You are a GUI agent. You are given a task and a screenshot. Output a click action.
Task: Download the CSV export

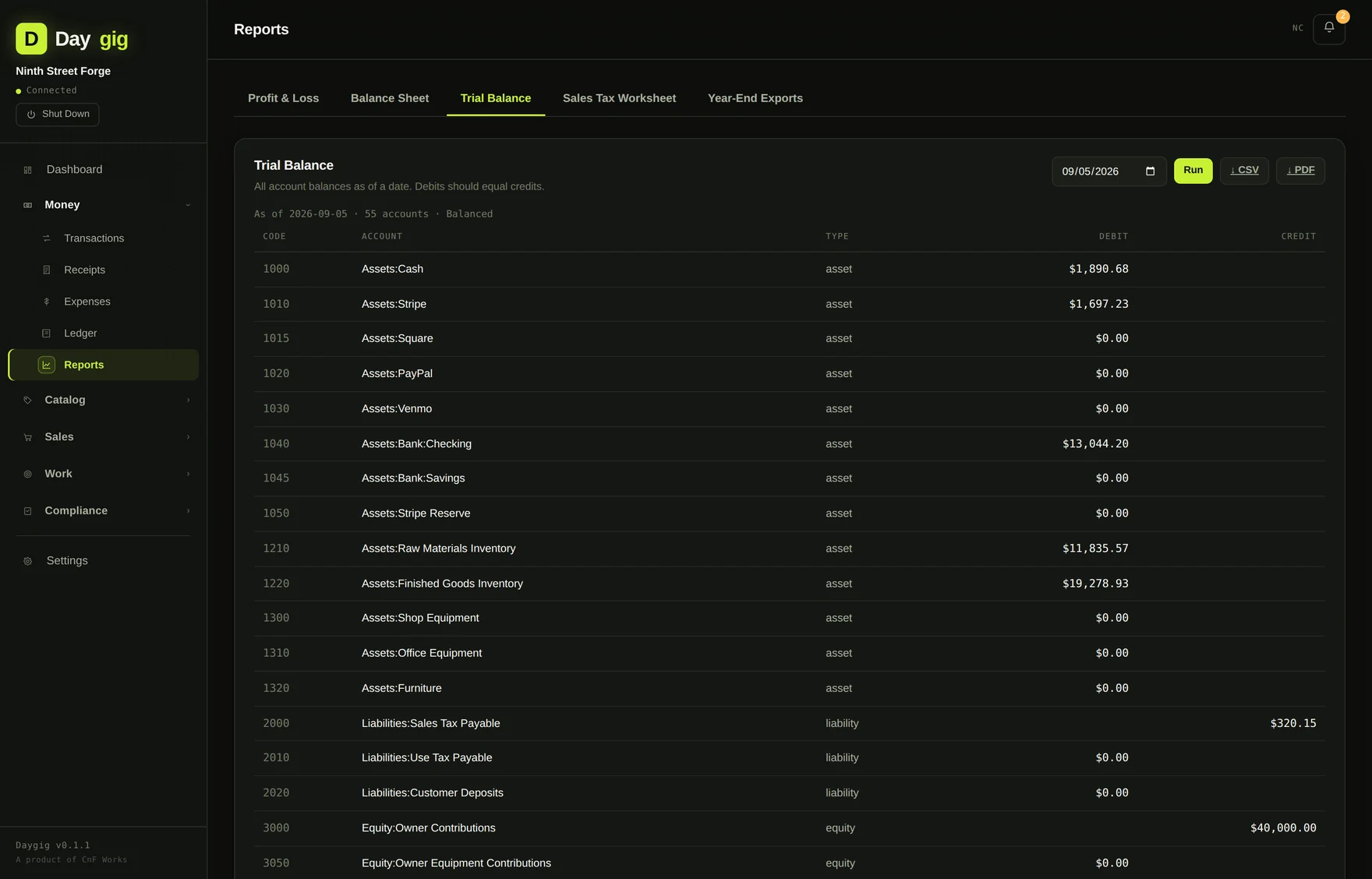click(1244, 171)
